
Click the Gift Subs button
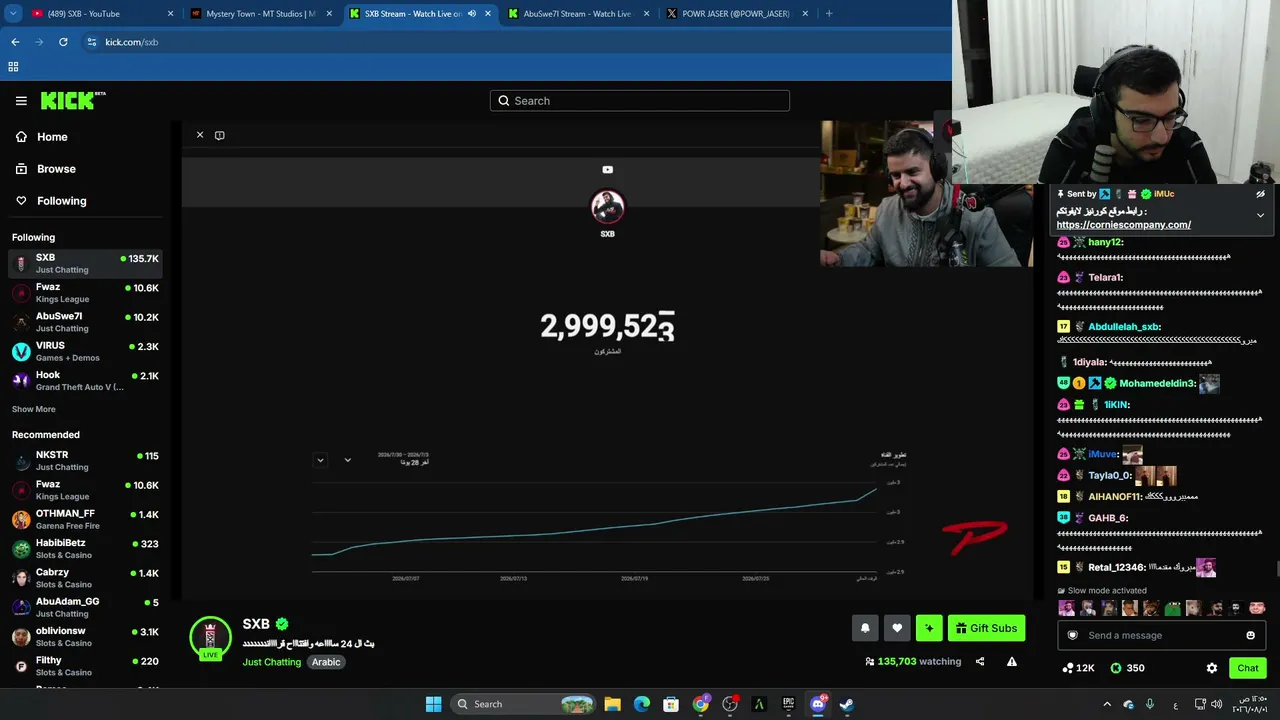coord(986,628)
